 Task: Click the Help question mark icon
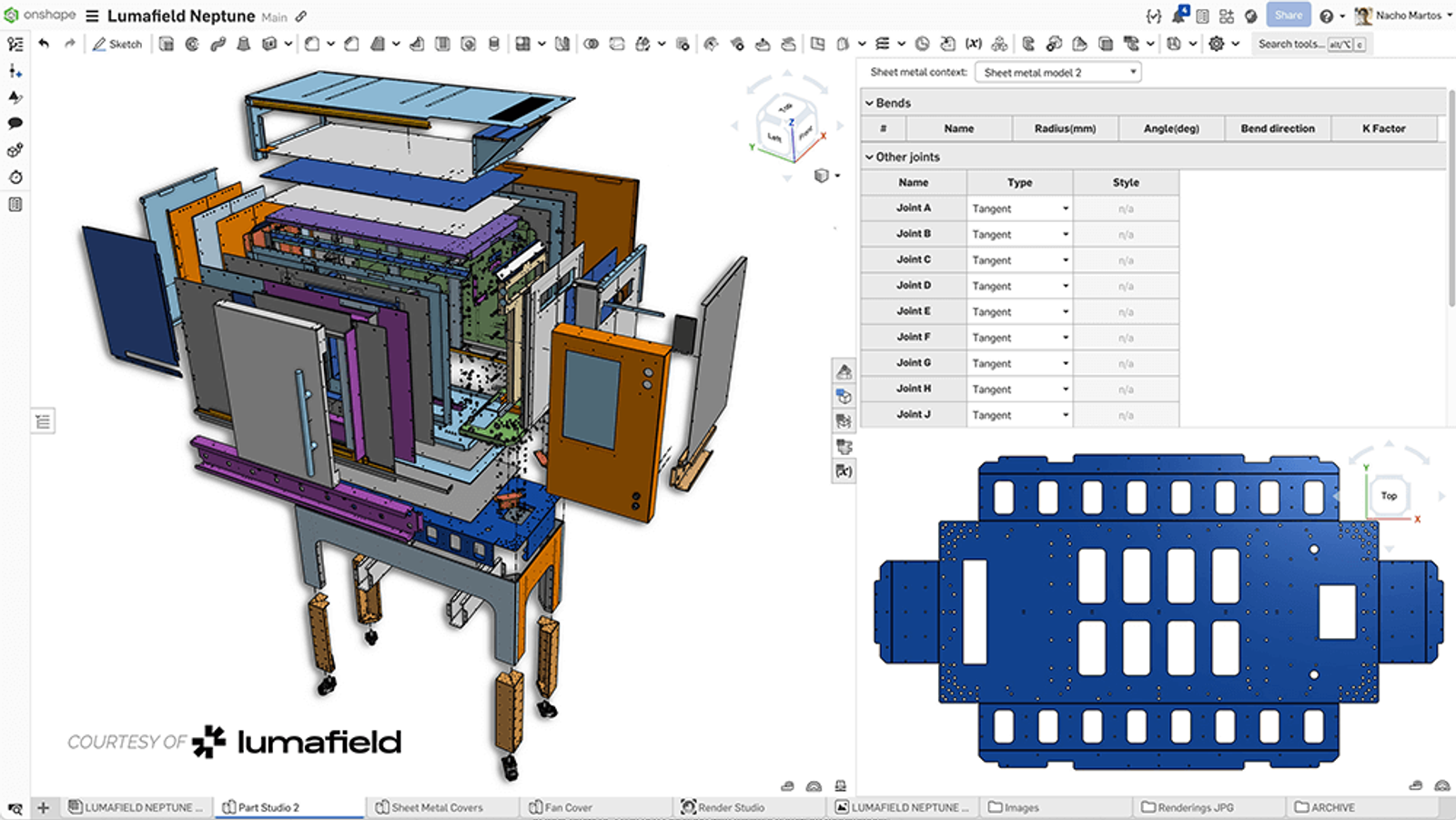point(1327,15)
